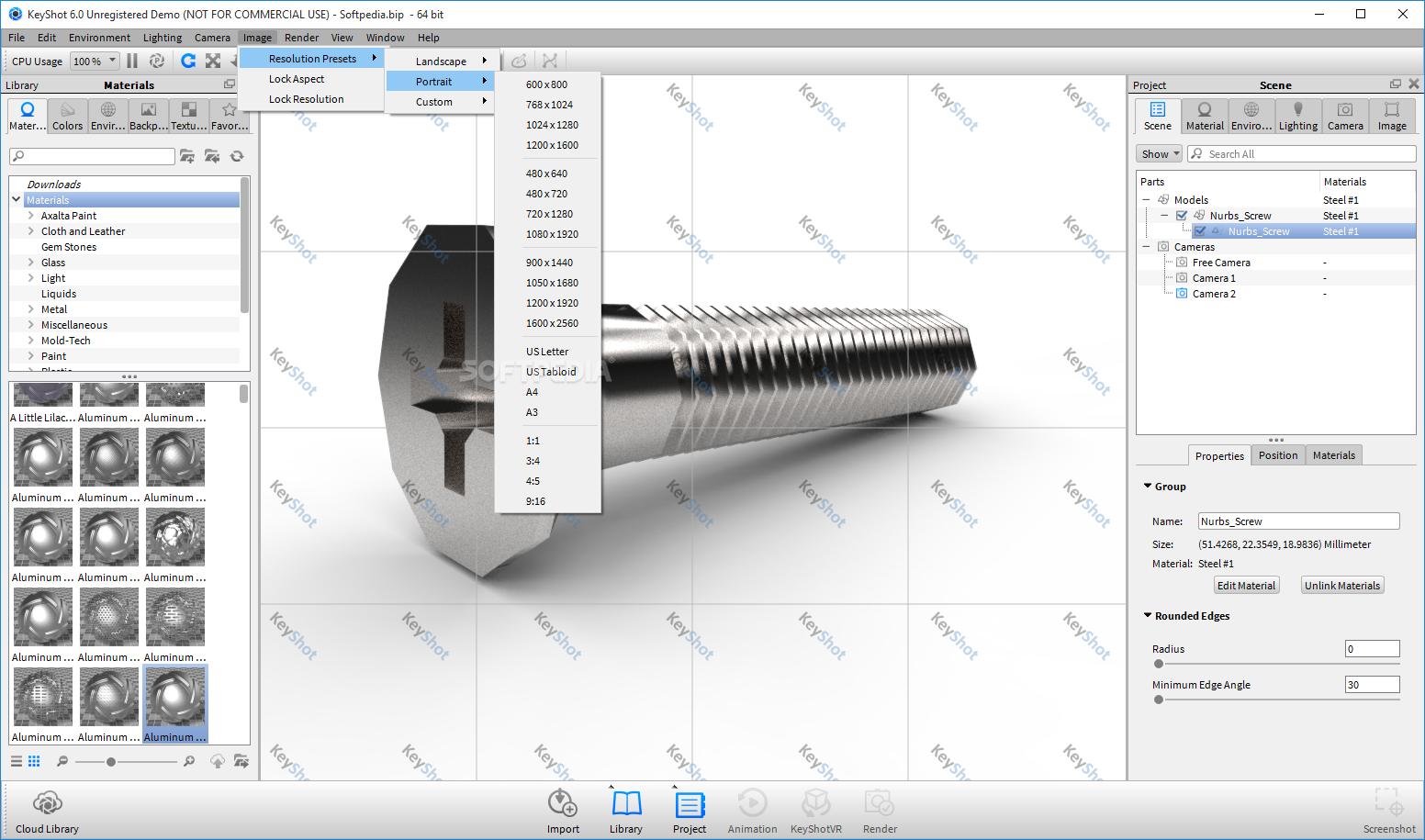Toggle the Project panel from bottom bar
Viewport: 1425px width, 840px height.
690,812
